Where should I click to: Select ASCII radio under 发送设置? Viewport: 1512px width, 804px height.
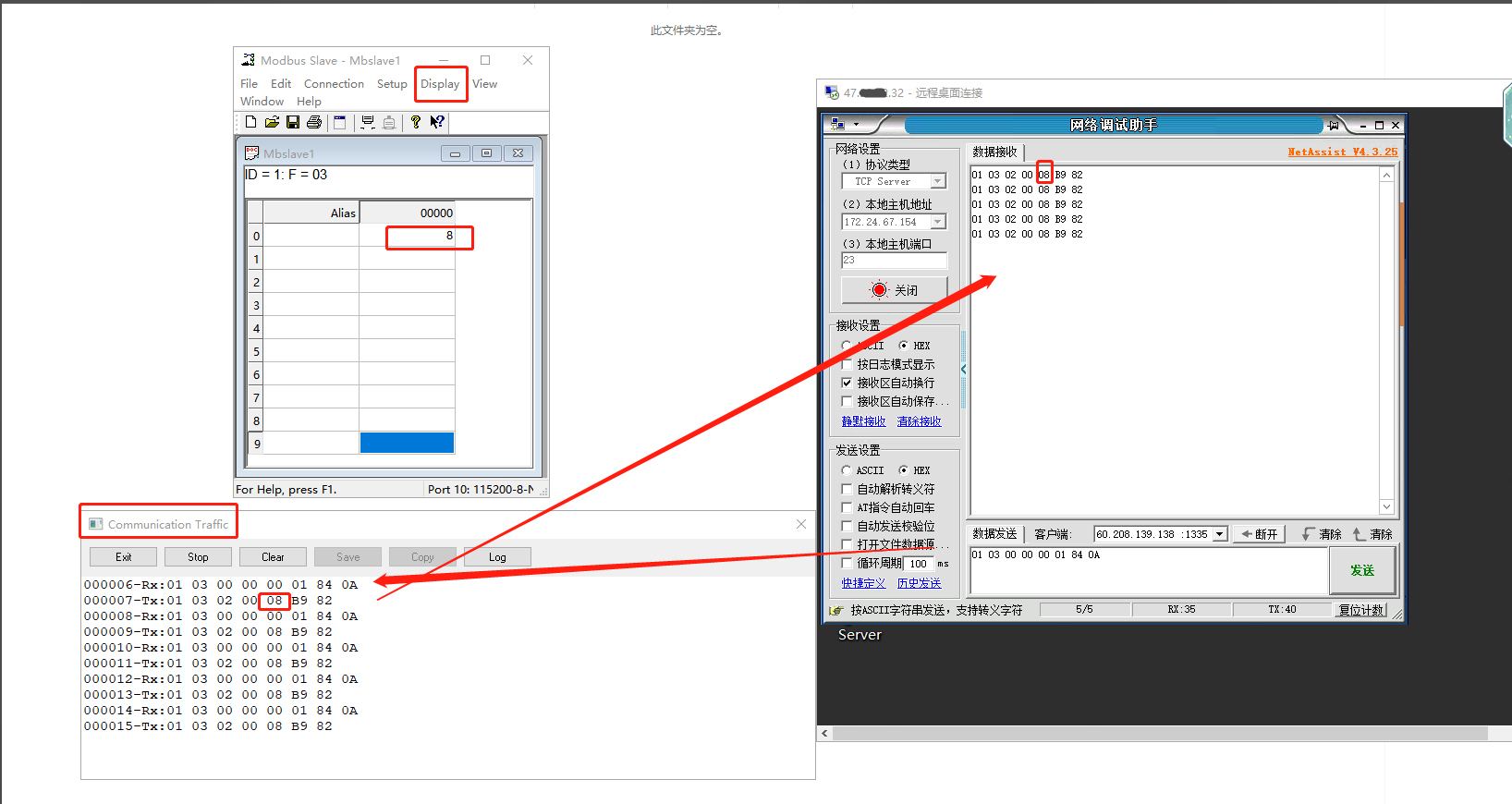(x=847, y=470)
